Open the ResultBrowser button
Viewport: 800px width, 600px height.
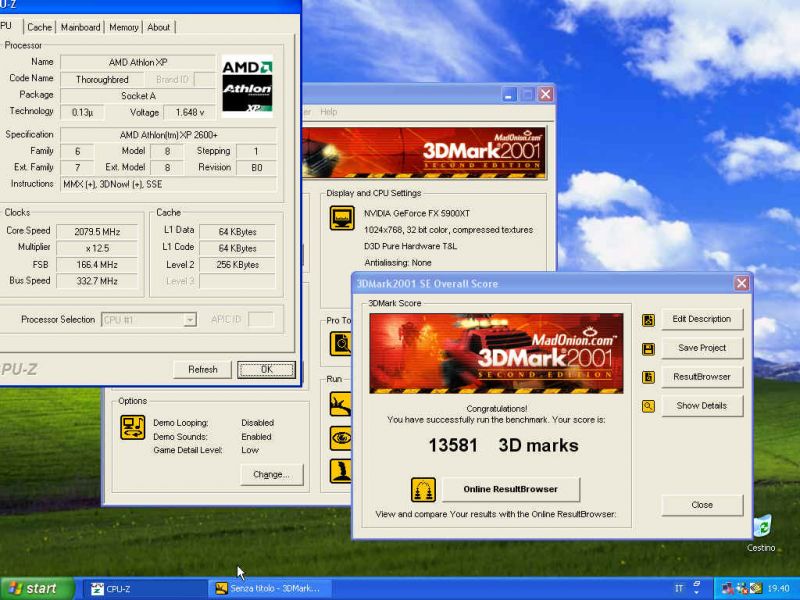[702, 377]
